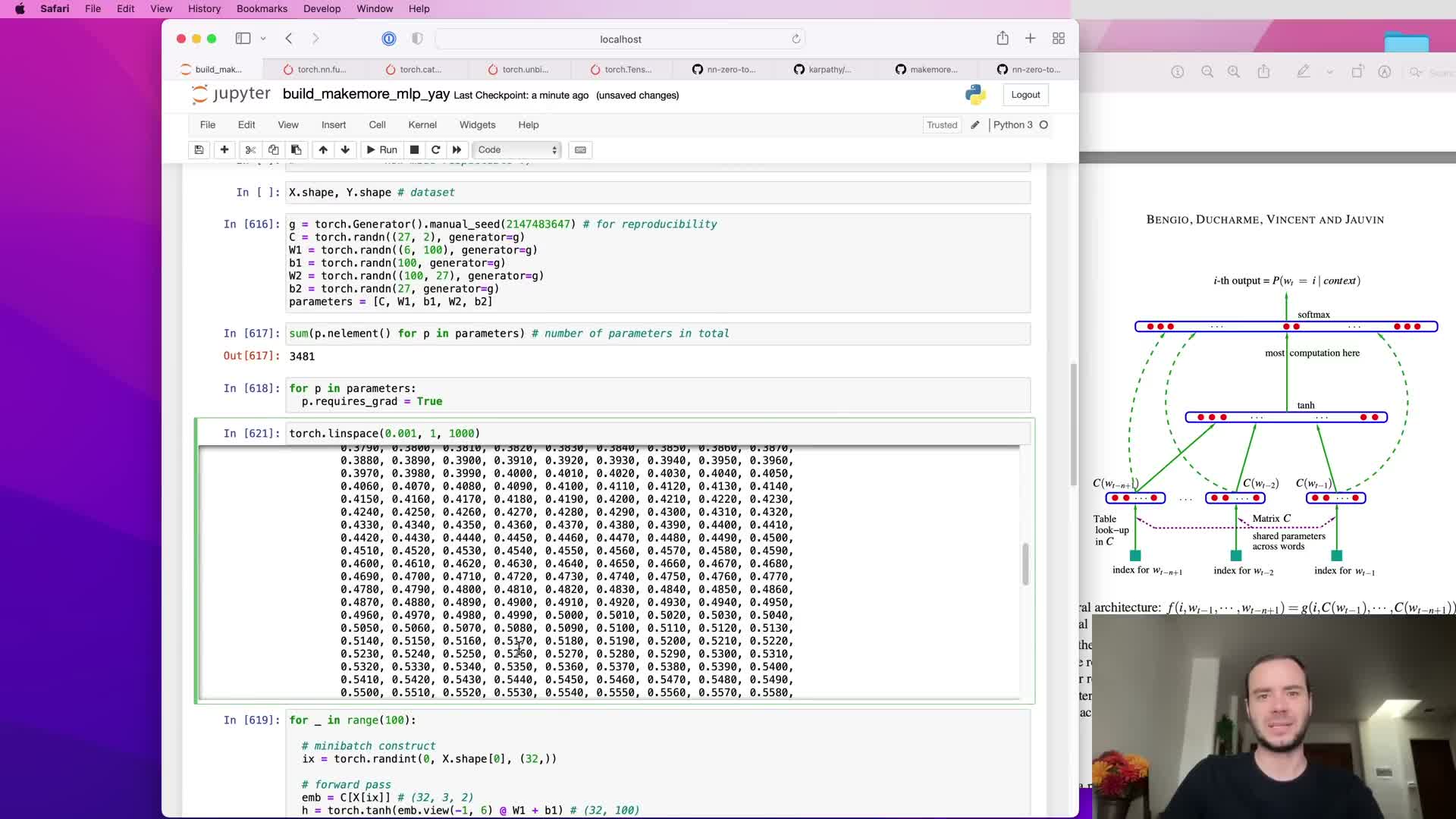
Task: Expand sidebar options chevron in Safari
Action: pos(263,39)
